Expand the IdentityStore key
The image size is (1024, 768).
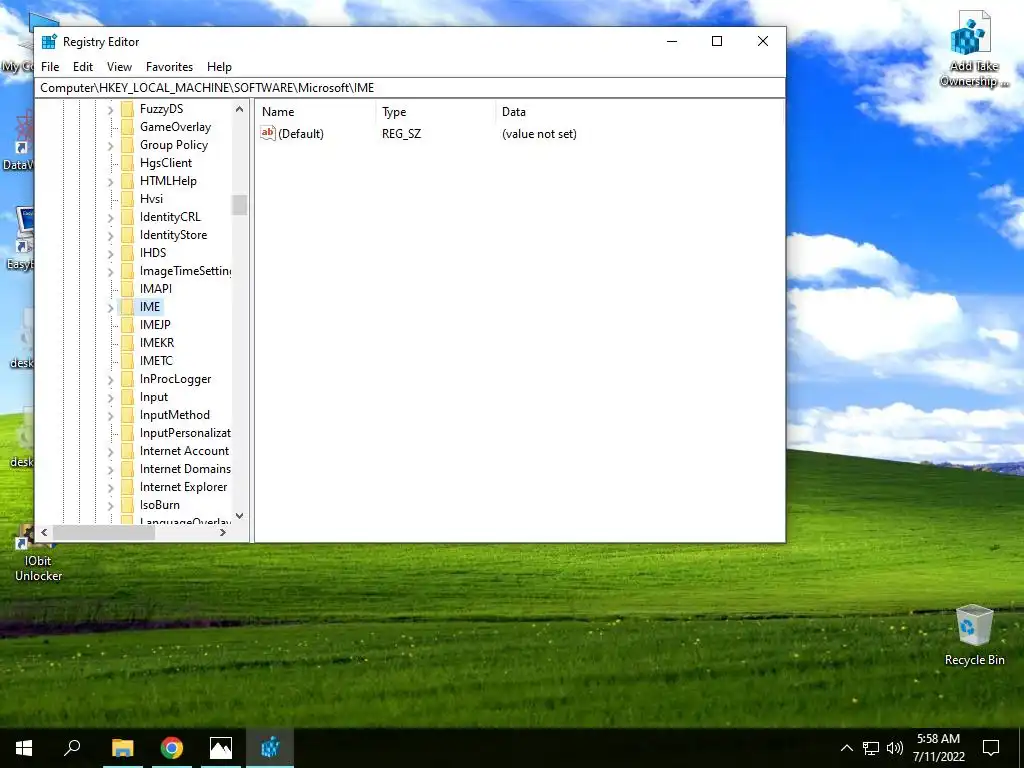[x=110, y=236]
